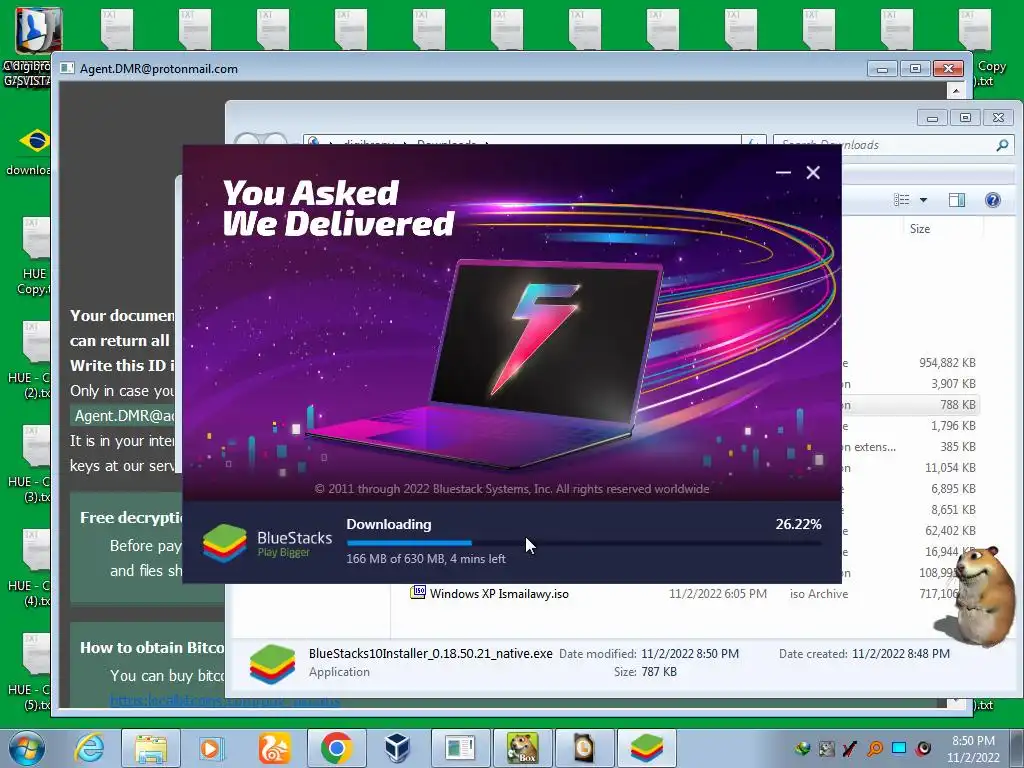Select the HUE - Copy text file on desktop
The height and width of the screenshot is (768, 1024).
(x=34, y=256)
